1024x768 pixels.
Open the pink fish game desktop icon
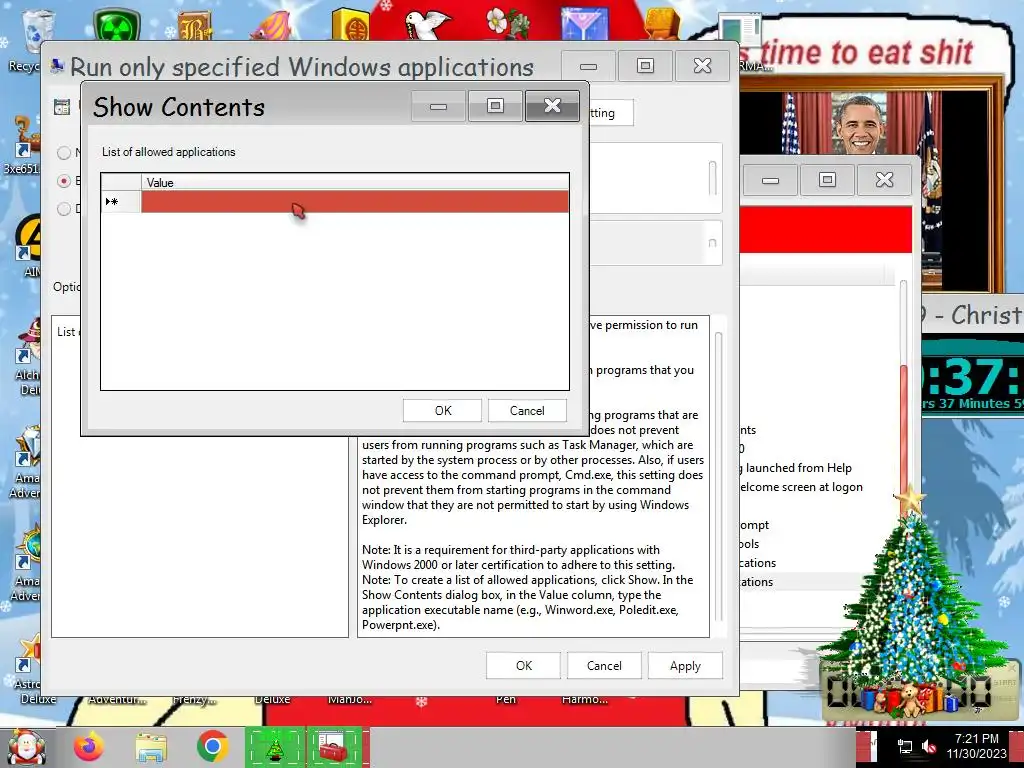[x=270, y=25]
